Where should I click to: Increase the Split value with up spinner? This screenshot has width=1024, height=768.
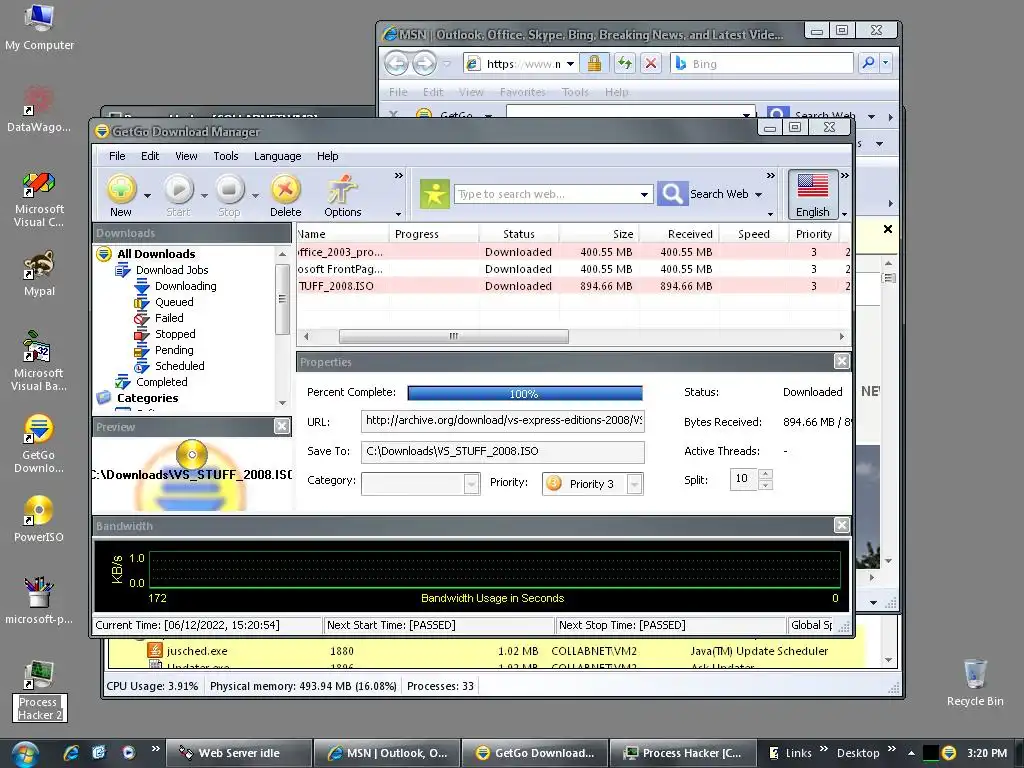click(x=766, y=474)
